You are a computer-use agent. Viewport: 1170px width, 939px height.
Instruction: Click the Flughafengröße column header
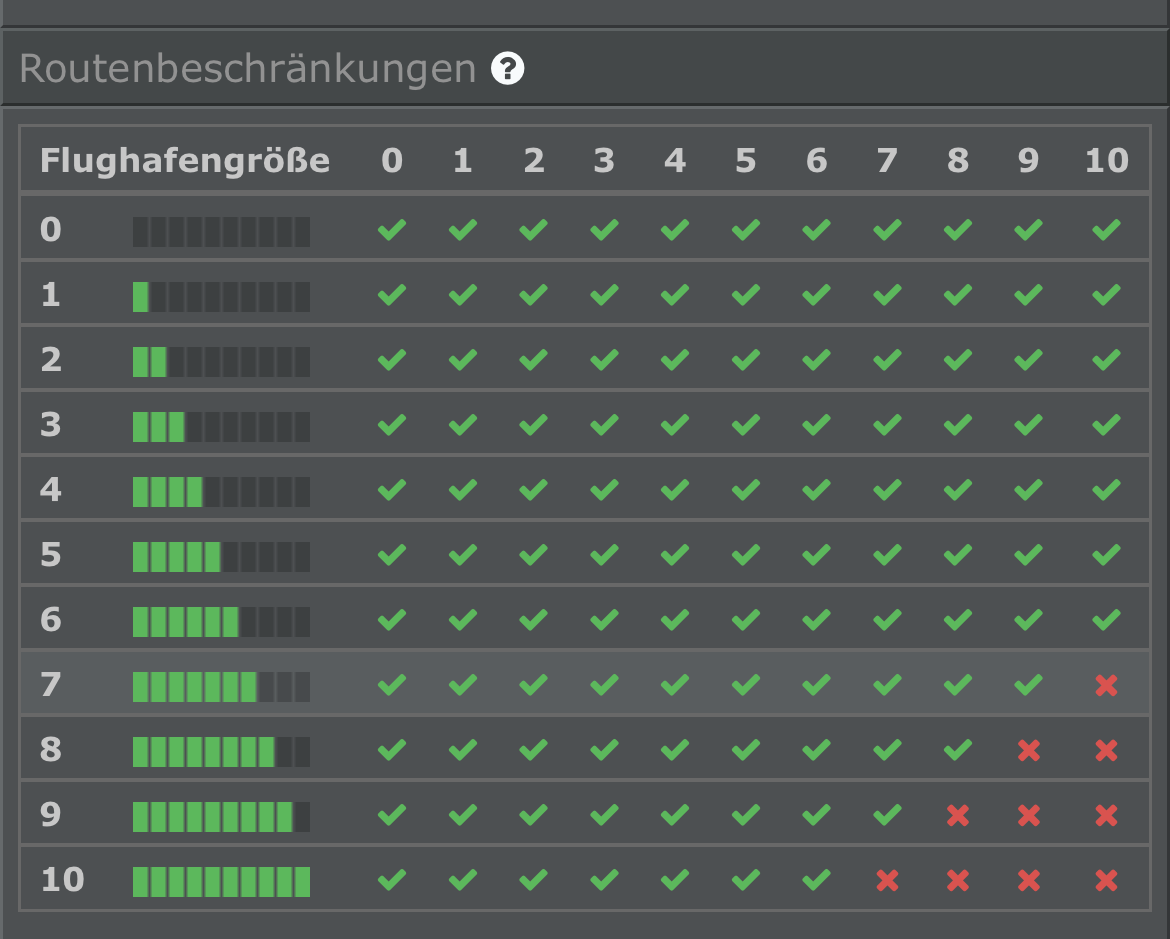point(185,160)
